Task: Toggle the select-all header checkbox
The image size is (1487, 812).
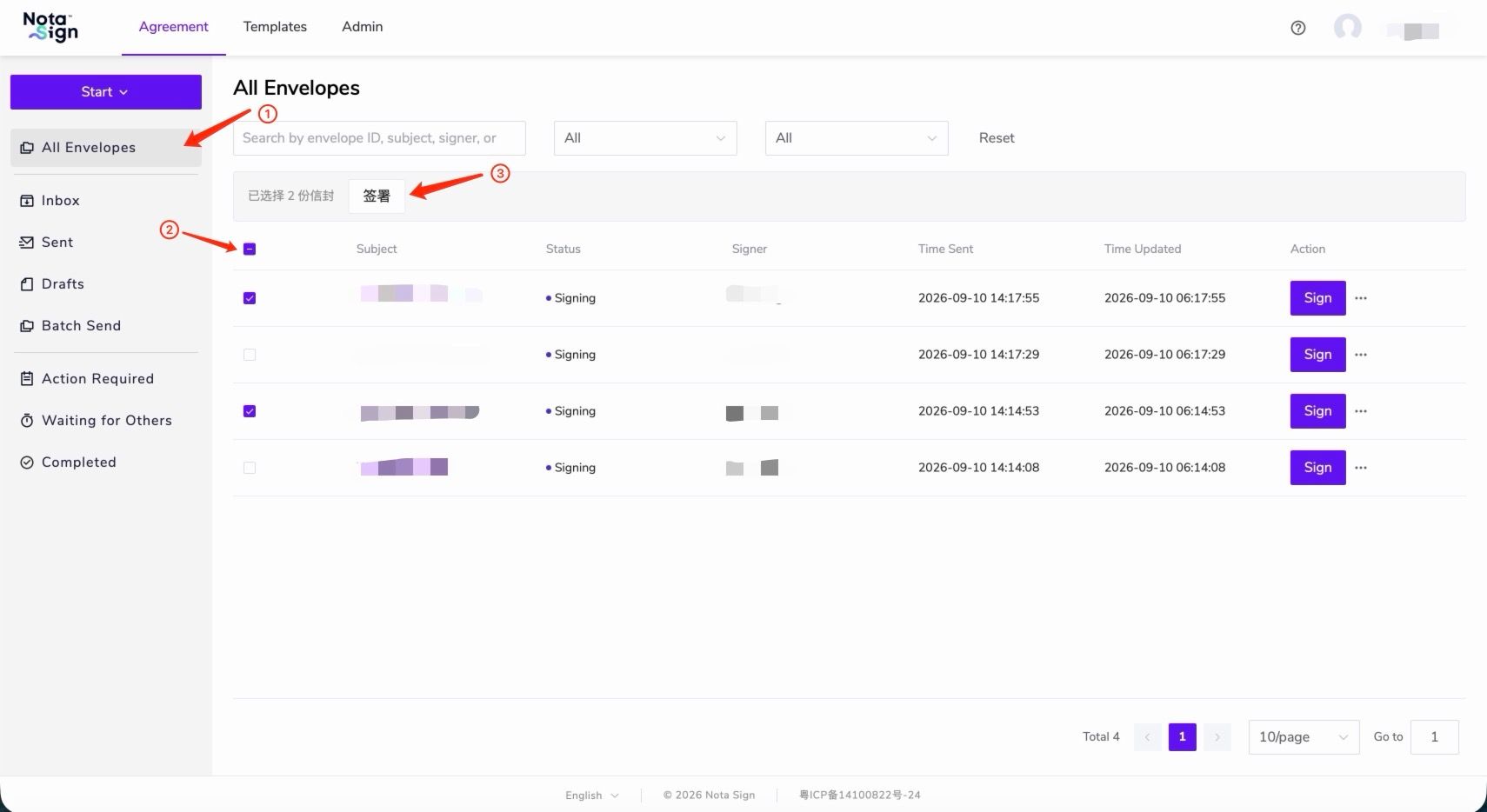Action: pos(250,250)
